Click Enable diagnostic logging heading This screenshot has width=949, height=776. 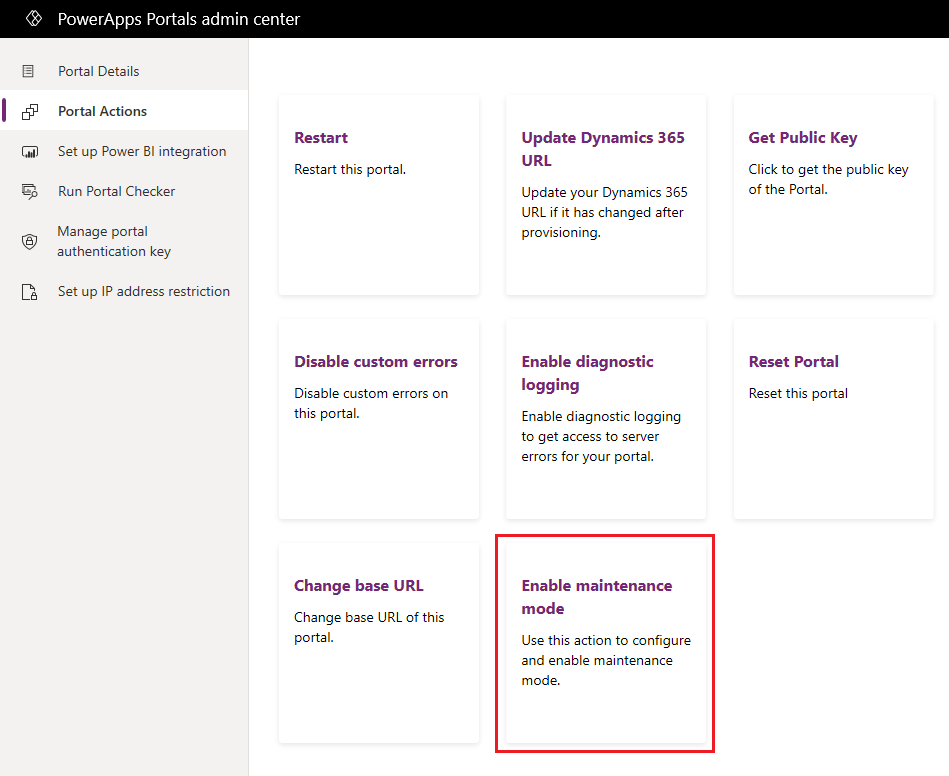click(587, 373)
